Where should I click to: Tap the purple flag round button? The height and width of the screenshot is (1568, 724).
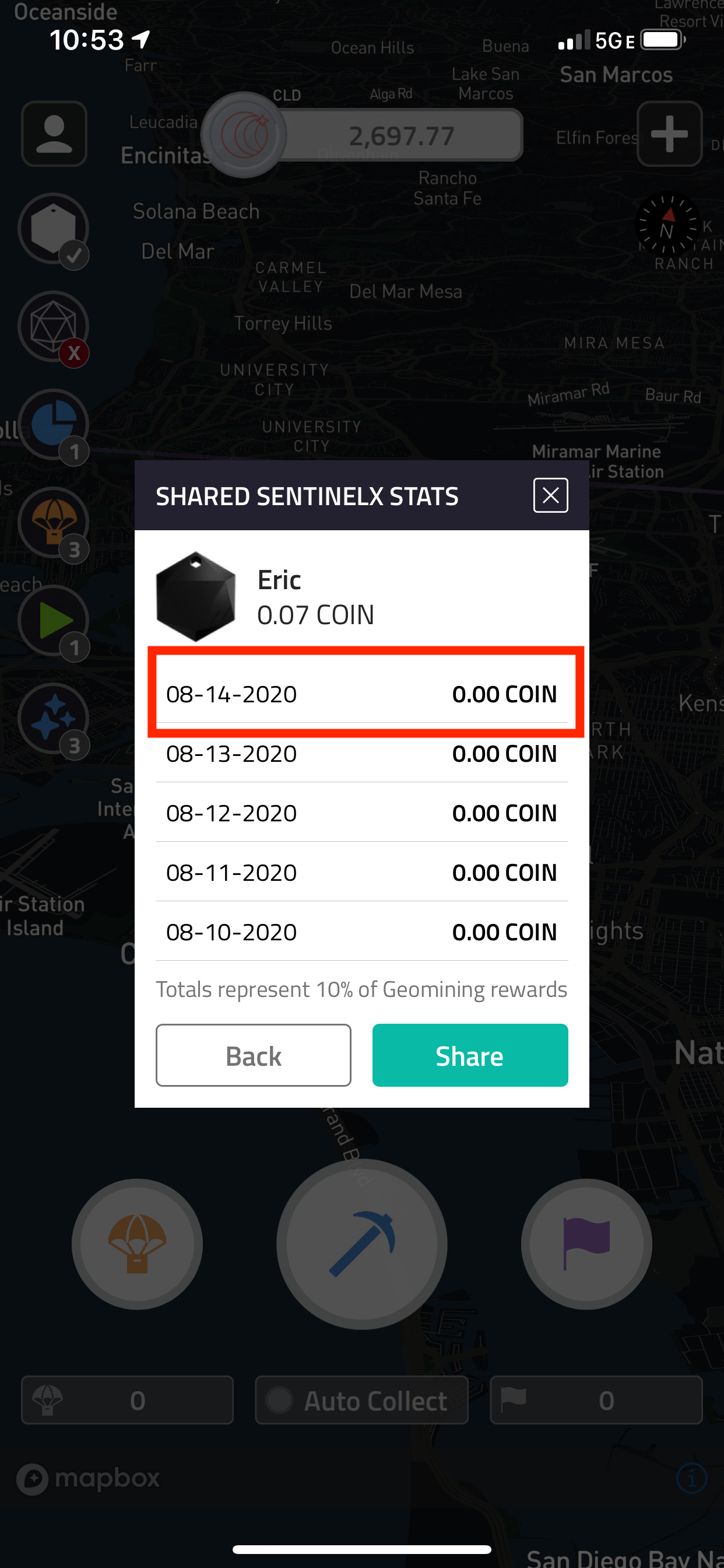tap(586, 1244)
